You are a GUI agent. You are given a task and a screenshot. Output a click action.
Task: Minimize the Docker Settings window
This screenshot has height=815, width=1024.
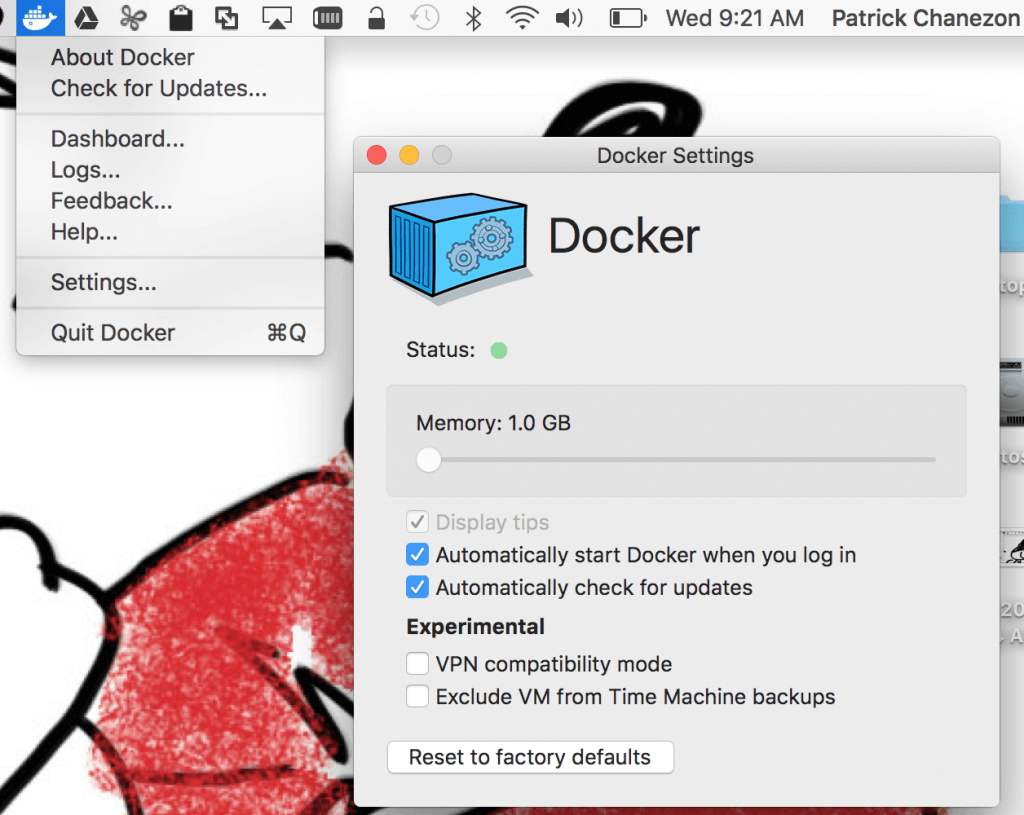(409, 155)
